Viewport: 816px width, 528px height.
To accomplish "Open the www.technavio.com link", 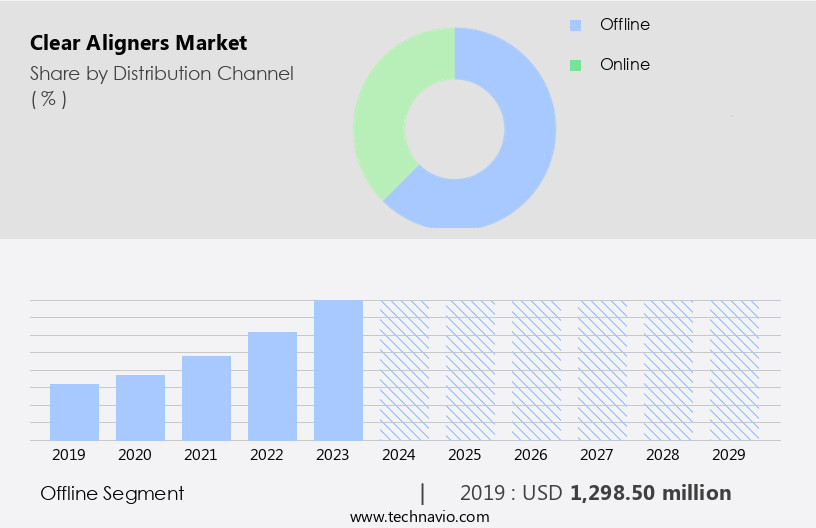I will coord(420,517).
